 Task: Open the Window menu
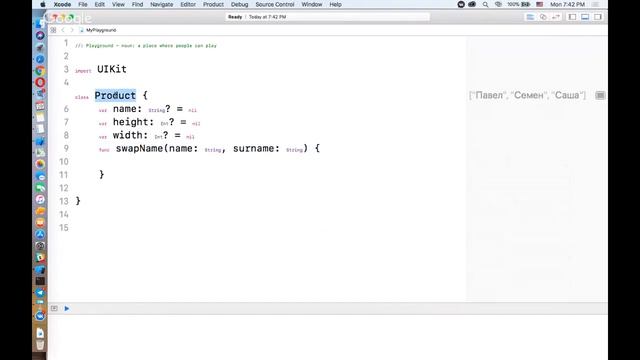tap(312, 4)
